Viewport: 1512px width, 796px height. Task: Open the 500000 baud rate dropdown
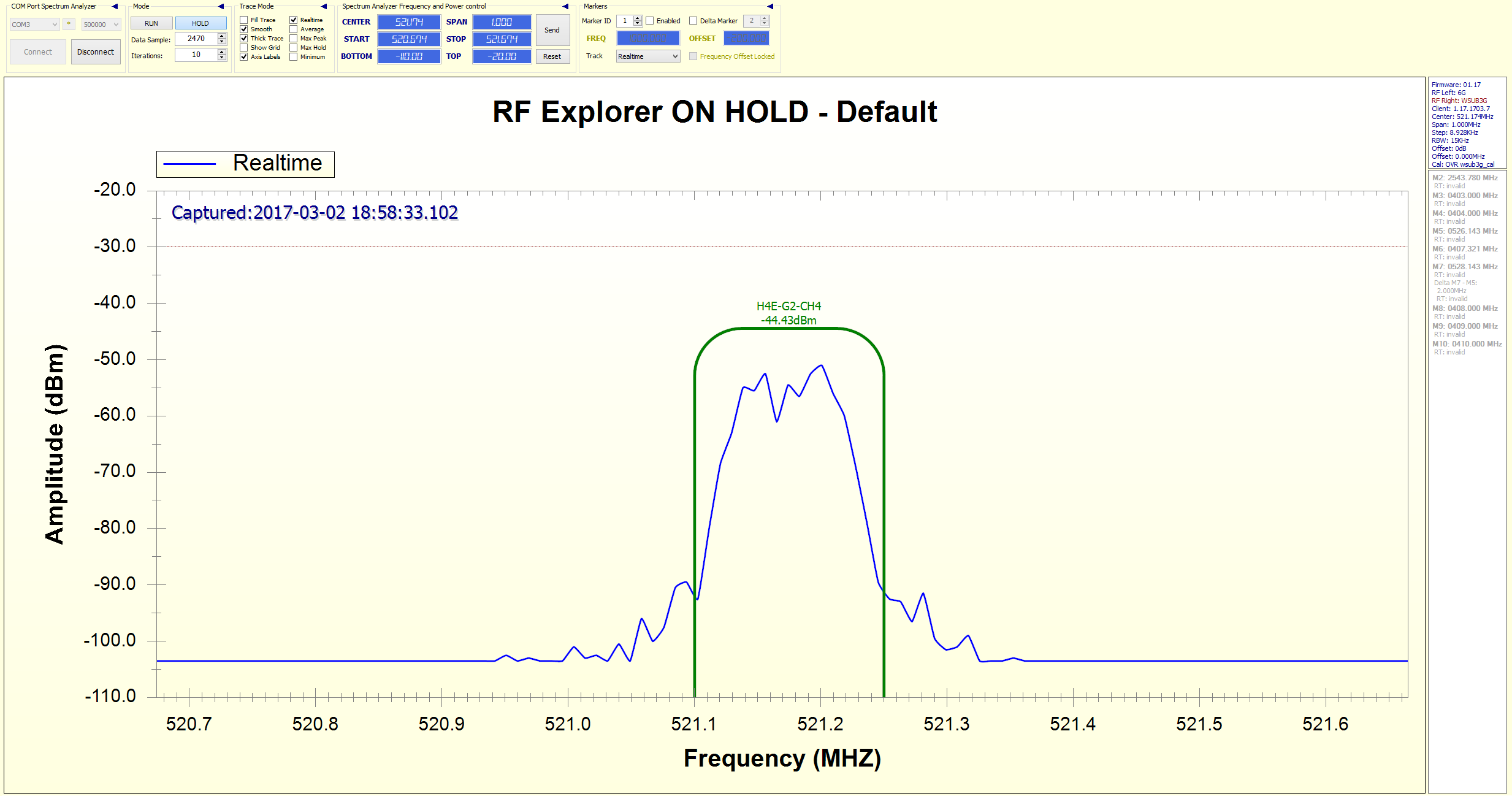(101, 25)
